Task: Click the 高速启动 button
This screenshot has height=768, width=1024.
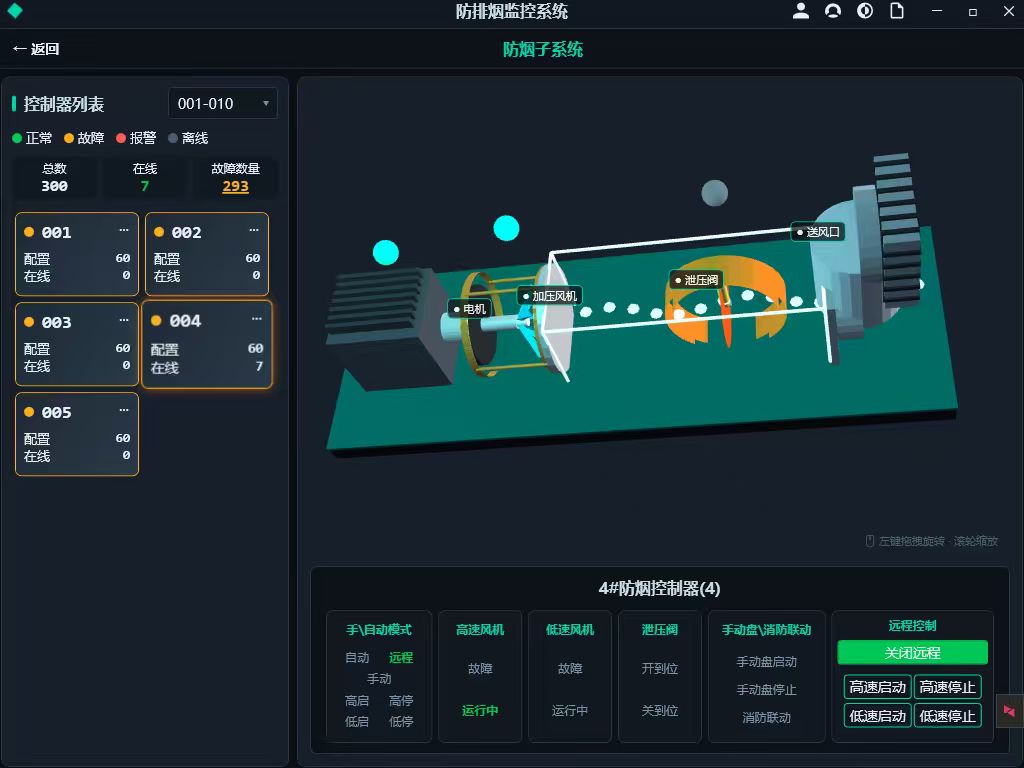Action: [877, 687]
